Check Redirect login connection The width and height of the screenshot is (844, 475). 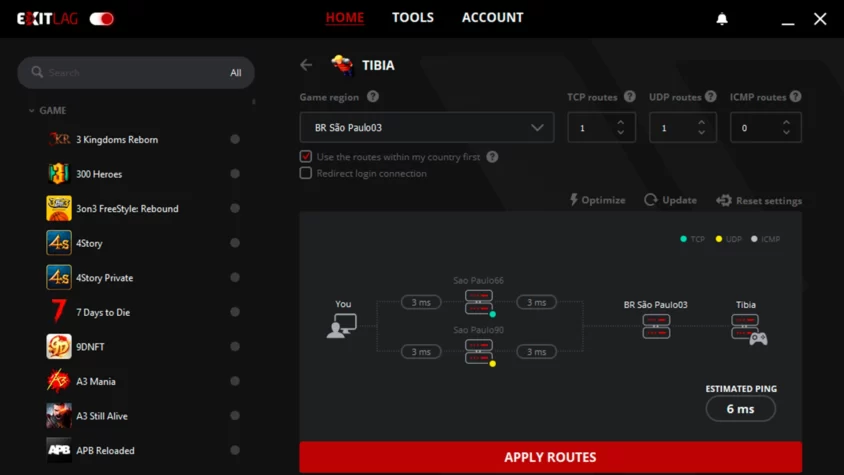[x=306, y=173]
